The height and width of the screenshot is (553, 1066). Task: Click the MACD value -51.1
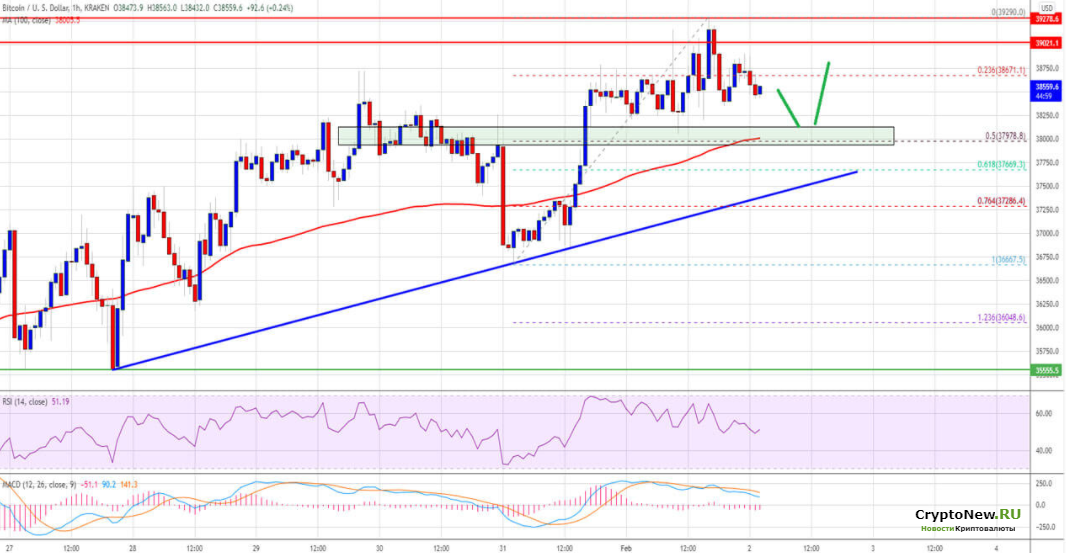(88, 484)
